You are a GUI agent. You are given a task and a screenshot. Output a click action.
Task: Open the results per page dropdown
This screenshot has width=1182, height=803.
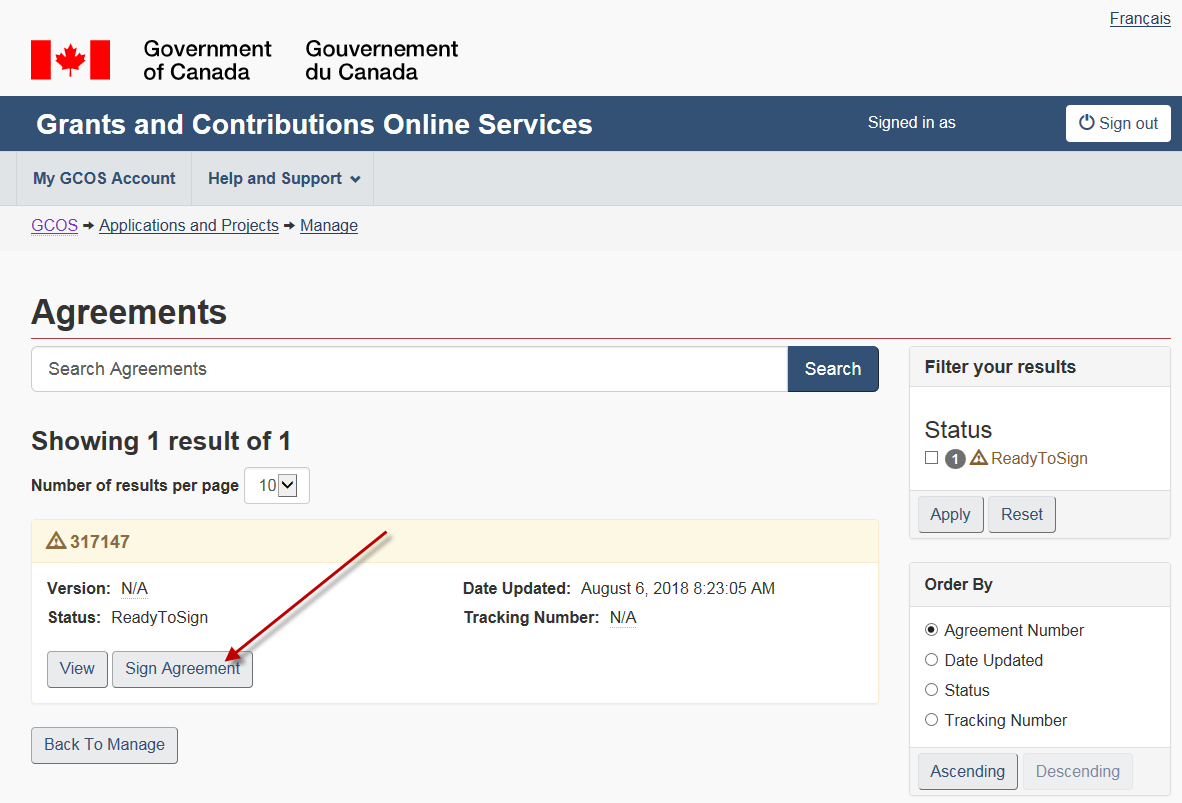click(277, 485)
